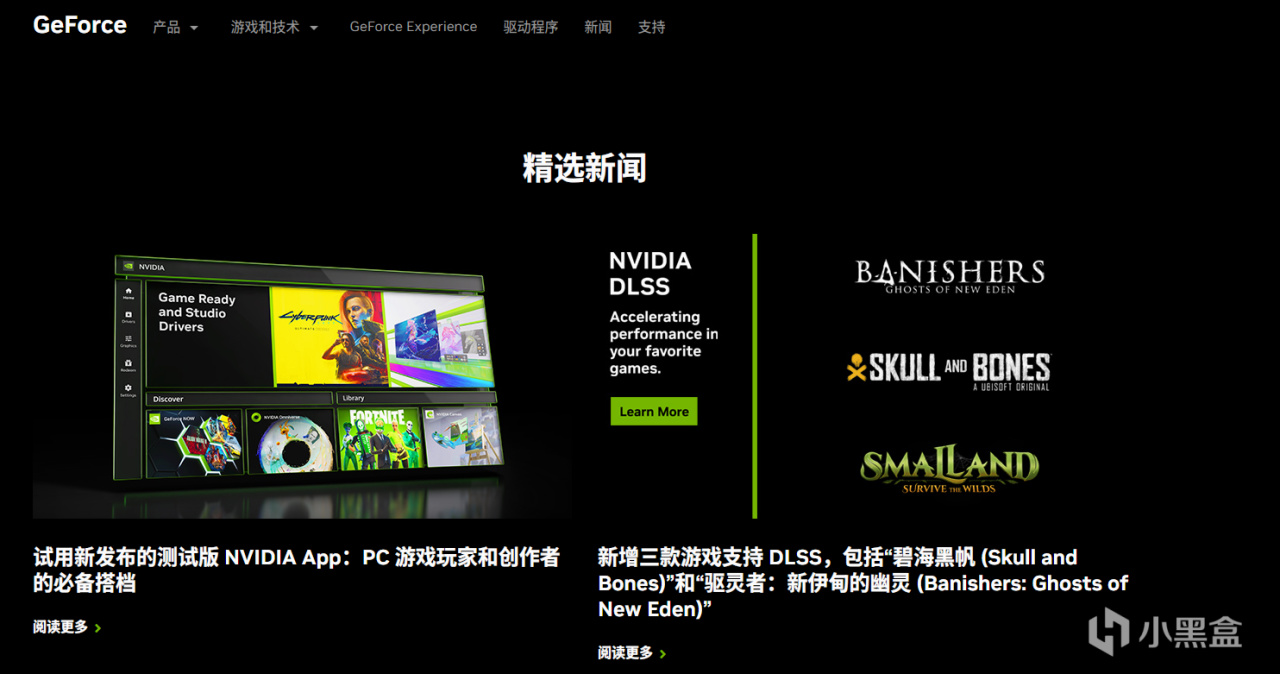Select the Home icon in the NVIDIA app sidebar
The height and width of the screenshot is (674, 1280).
point(128,290)
